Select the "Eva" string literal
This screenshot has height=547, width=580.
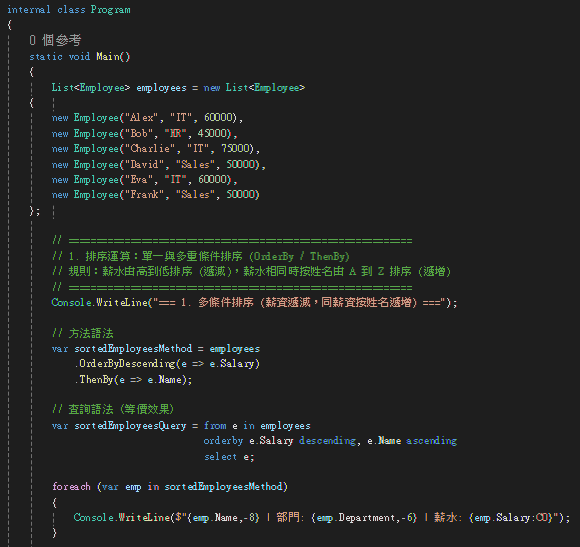click(x=140, y=179)
